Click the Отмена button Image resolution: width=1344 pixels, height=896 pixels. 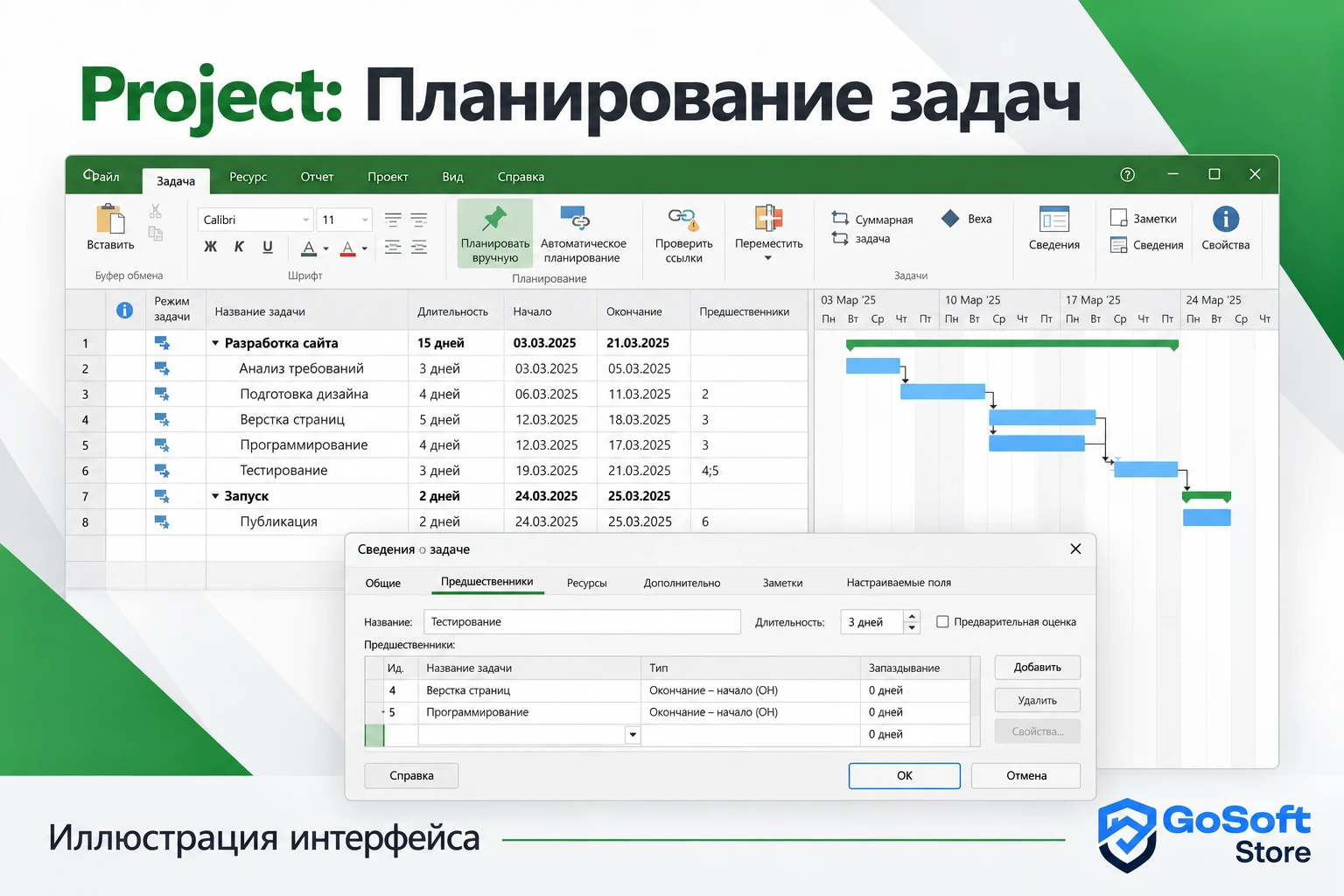1026,776
